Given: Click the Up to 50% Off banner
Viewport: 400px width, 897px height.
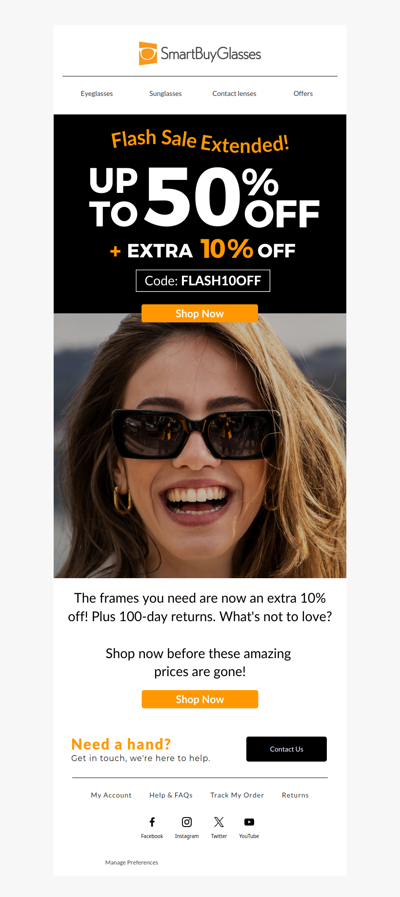Looking at the screenshot, I should coord(200,213).
